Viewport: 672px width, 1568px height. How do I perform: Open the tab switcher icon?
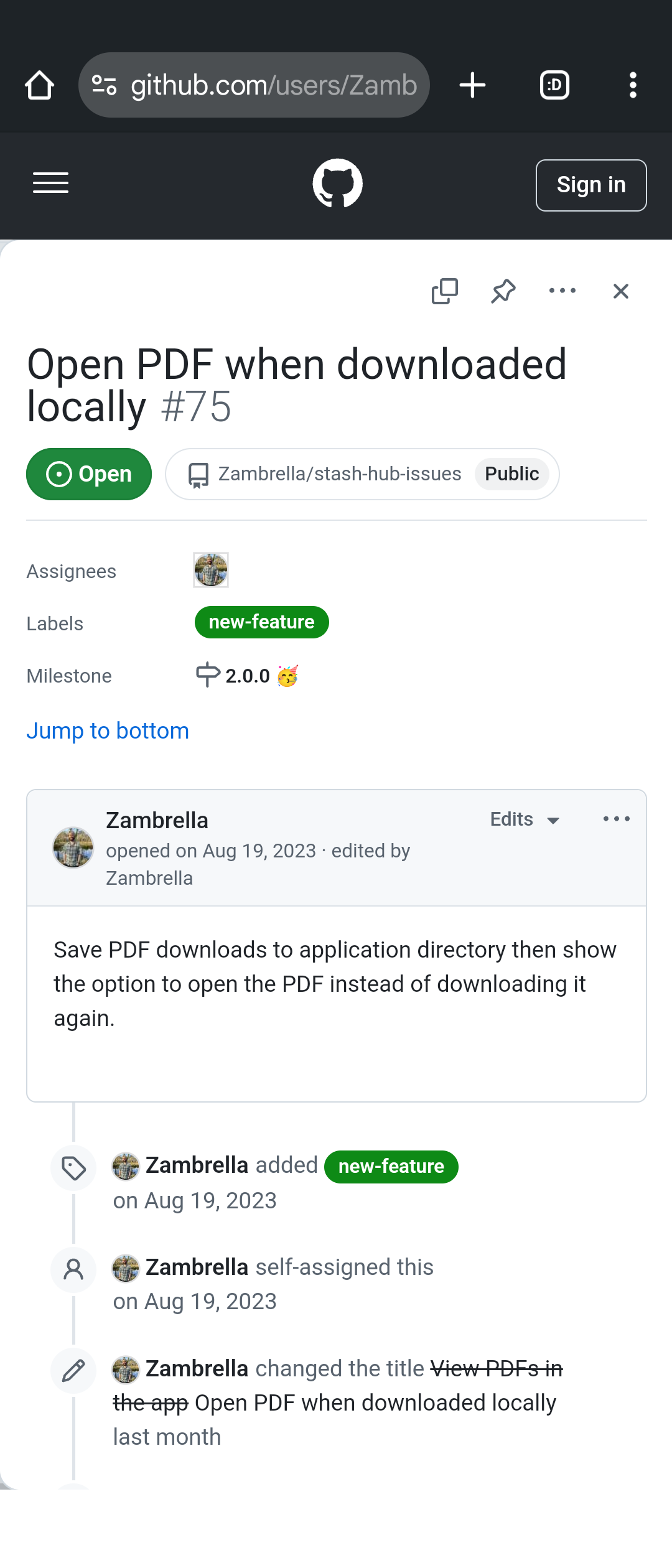[x=554, y=85]
